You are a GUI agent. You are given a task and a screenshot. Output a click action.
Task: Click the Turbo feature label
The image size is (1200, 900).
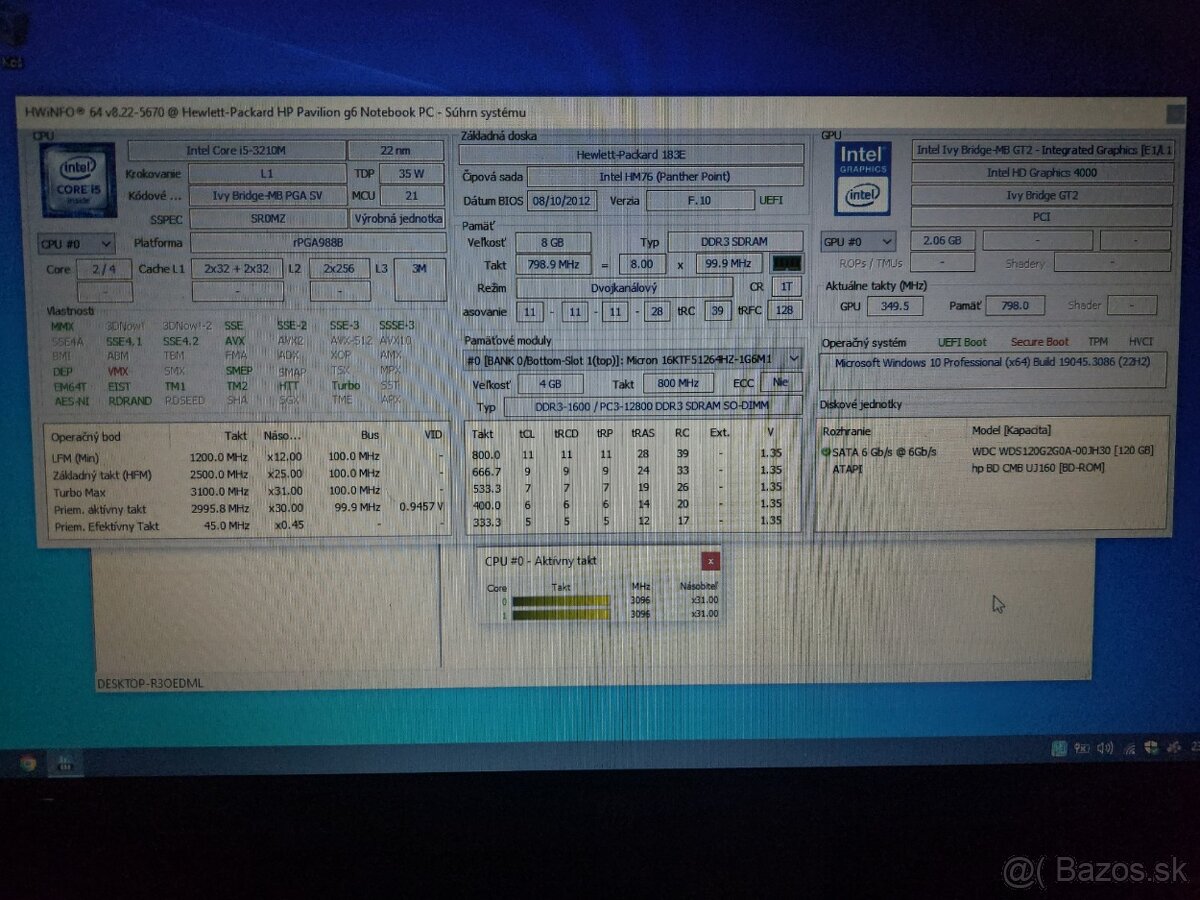tap(346, 386)
